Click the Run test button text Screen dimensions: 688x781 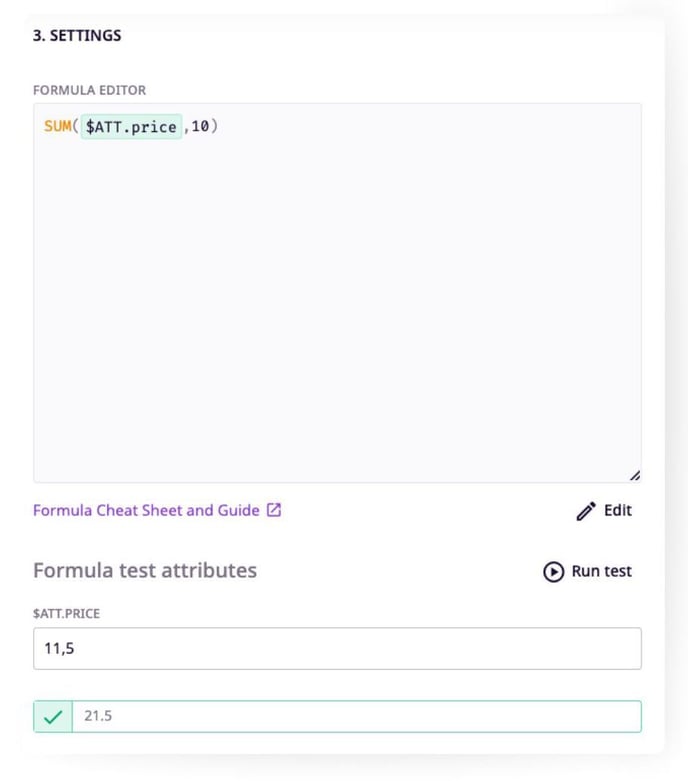point(601,571)
